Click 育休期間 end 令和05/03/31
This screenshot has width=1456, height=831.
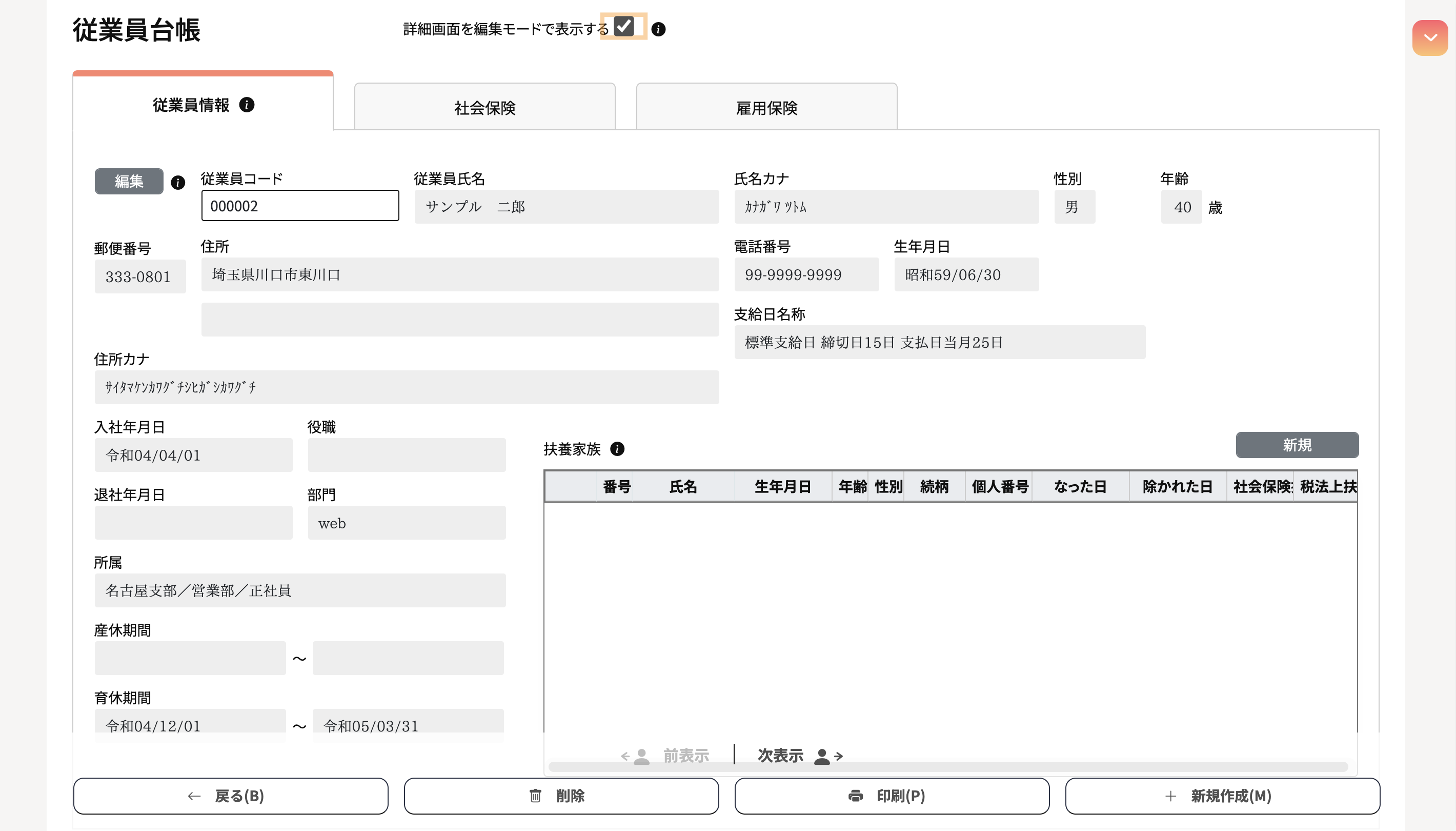pos(408,725)
